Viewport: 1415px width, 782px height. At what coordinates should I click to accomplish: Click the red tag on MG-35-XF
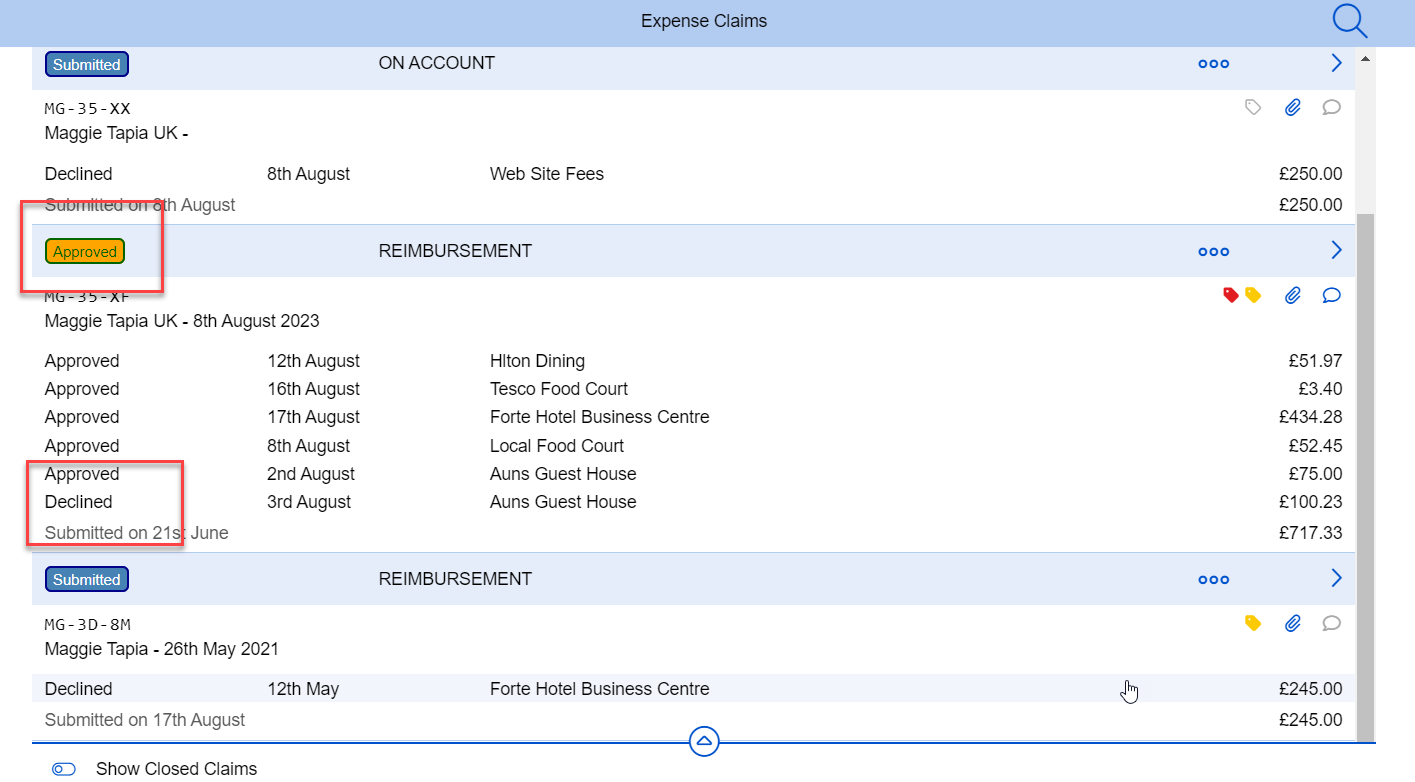tap(1231, 295)
